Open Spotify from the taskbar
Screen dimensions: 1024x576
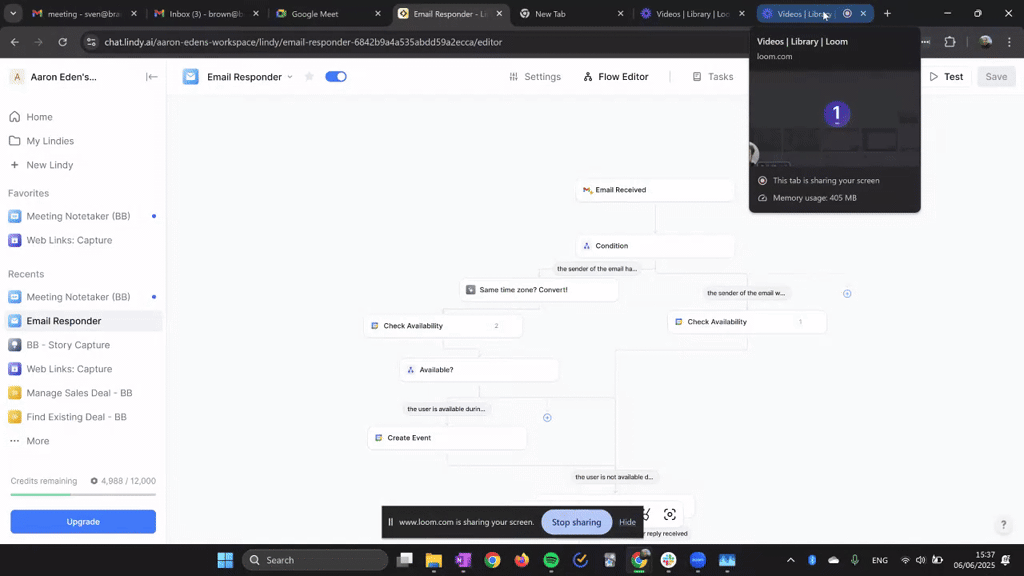coord(551,560)
